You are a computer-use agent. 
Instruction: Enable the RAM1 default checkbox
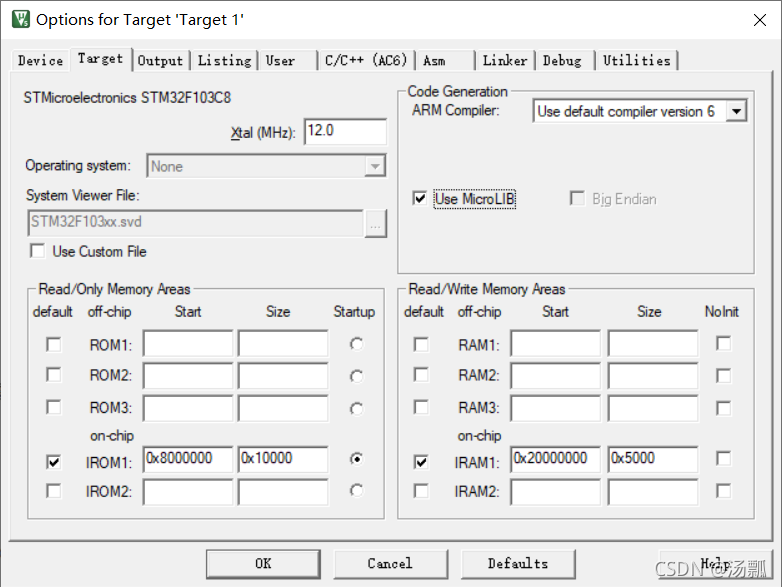pyautogui.click(x=421, y=344)
